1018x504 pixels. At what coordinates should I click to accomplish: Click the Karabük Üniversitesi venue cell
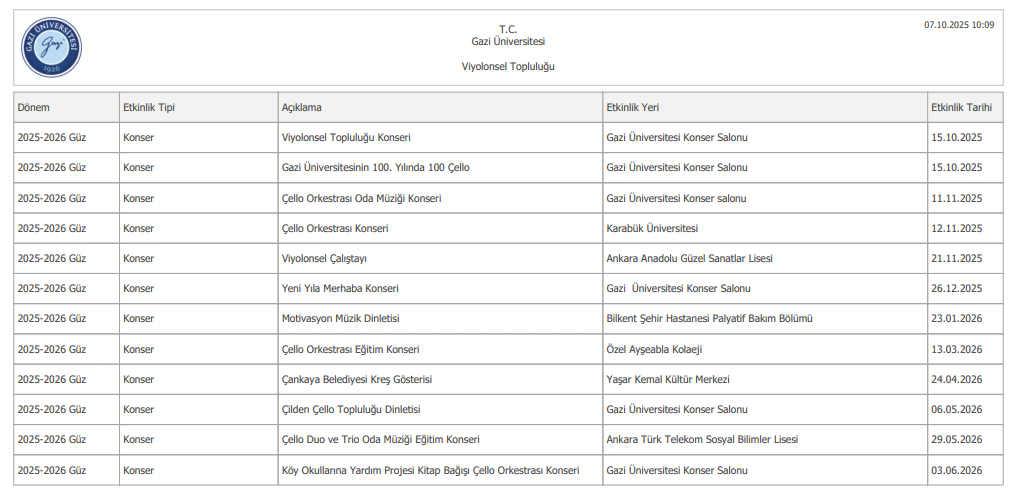[652, 228]
